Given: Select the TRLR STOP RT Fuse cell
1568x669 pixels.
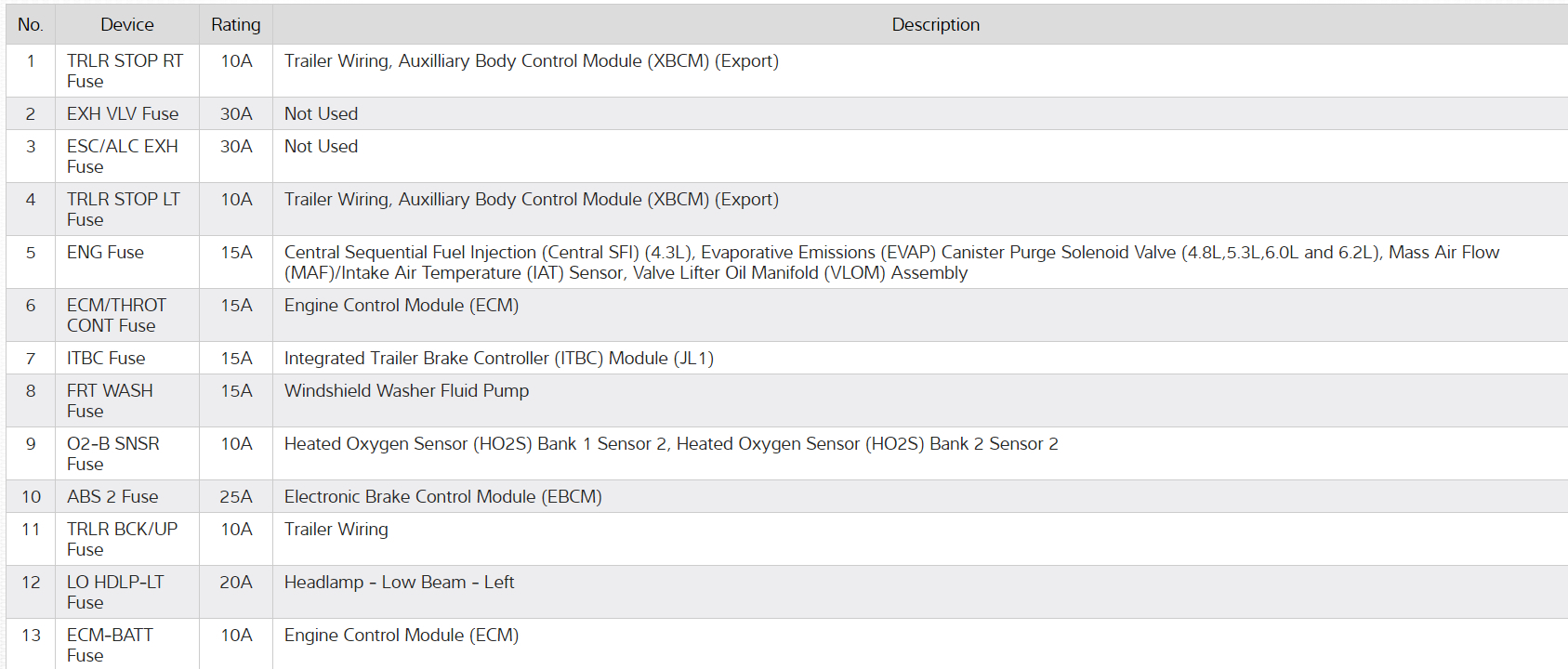Looking at the screenshot, I should (x=125, y=71).
